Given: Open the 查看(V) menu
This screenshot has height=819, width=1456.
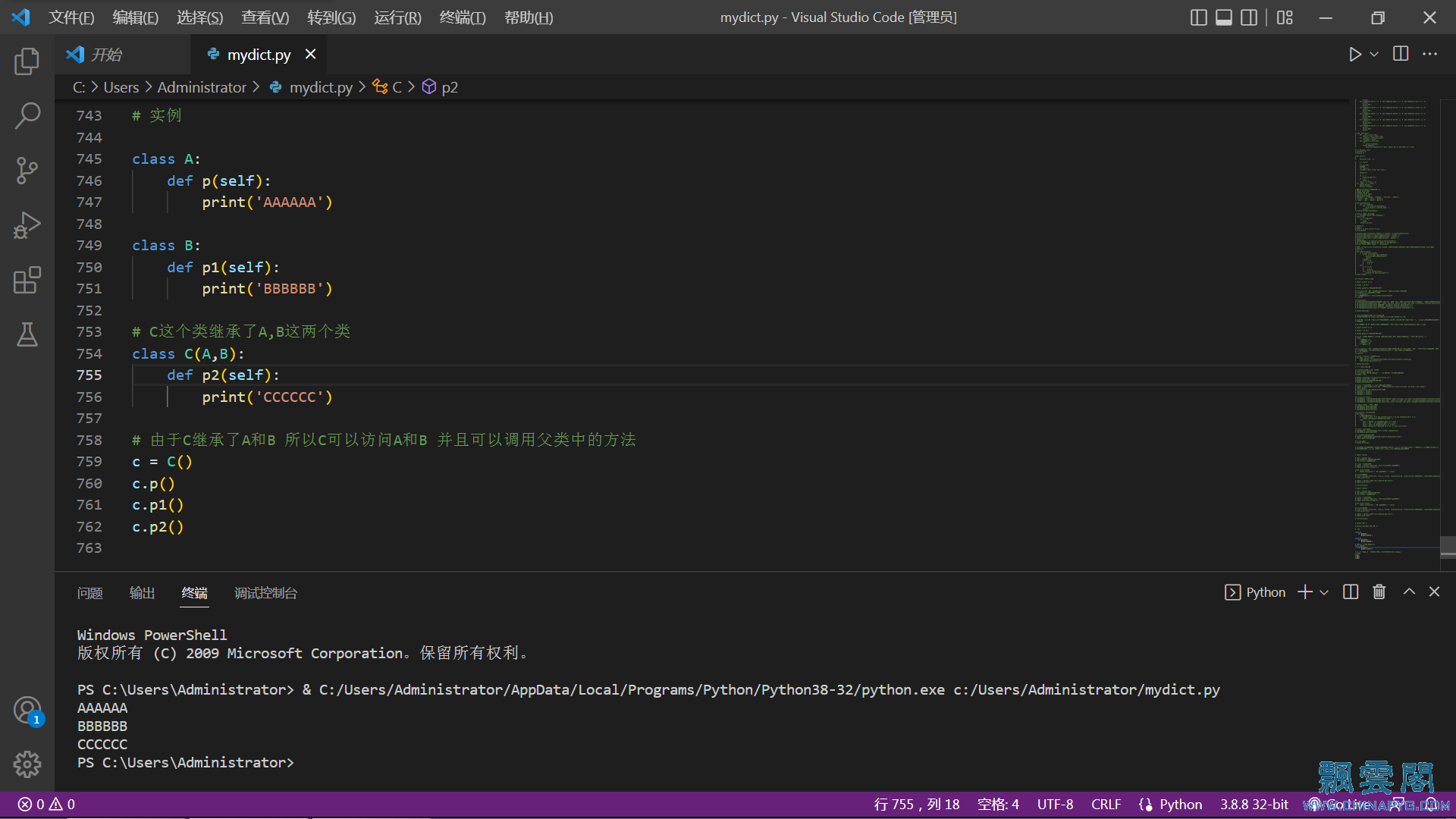Looking at the screenshot, I should tap(265, 17).
